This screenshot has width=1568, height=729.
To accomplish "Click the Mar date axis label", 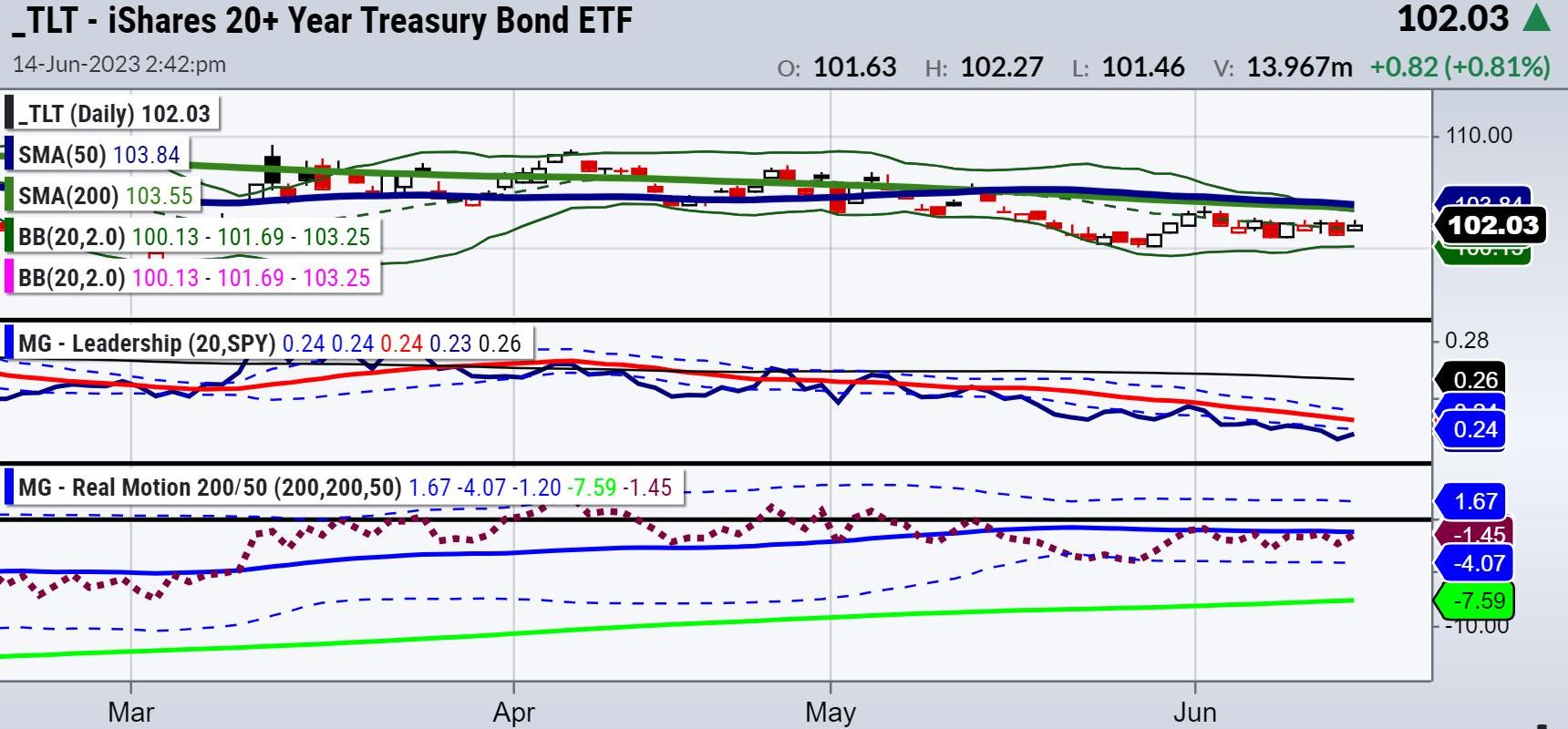I will click(131, 712).
